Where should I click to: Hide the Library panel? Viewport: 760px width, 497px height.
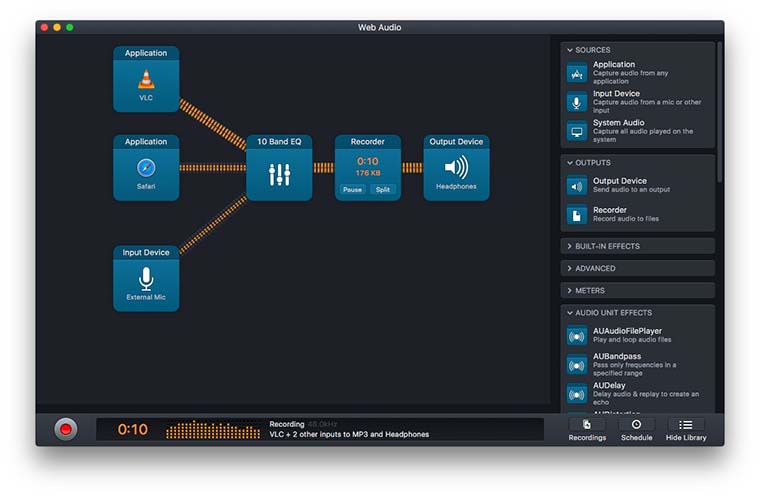(686, 429)
